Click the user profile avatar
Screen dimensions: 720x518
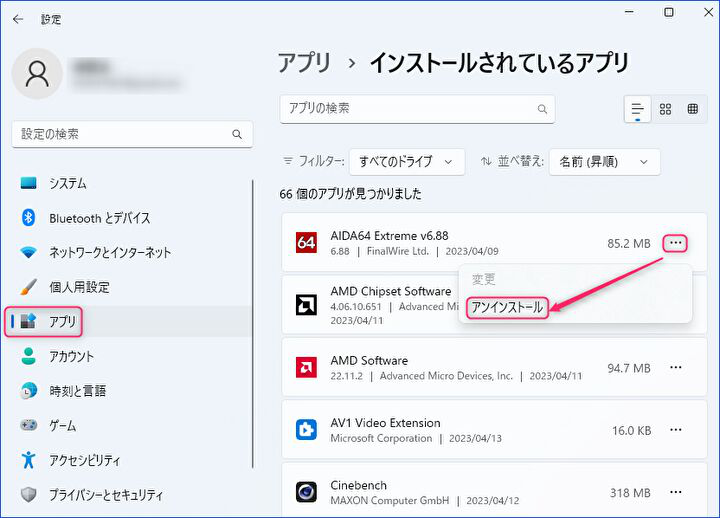coord(37,73)
